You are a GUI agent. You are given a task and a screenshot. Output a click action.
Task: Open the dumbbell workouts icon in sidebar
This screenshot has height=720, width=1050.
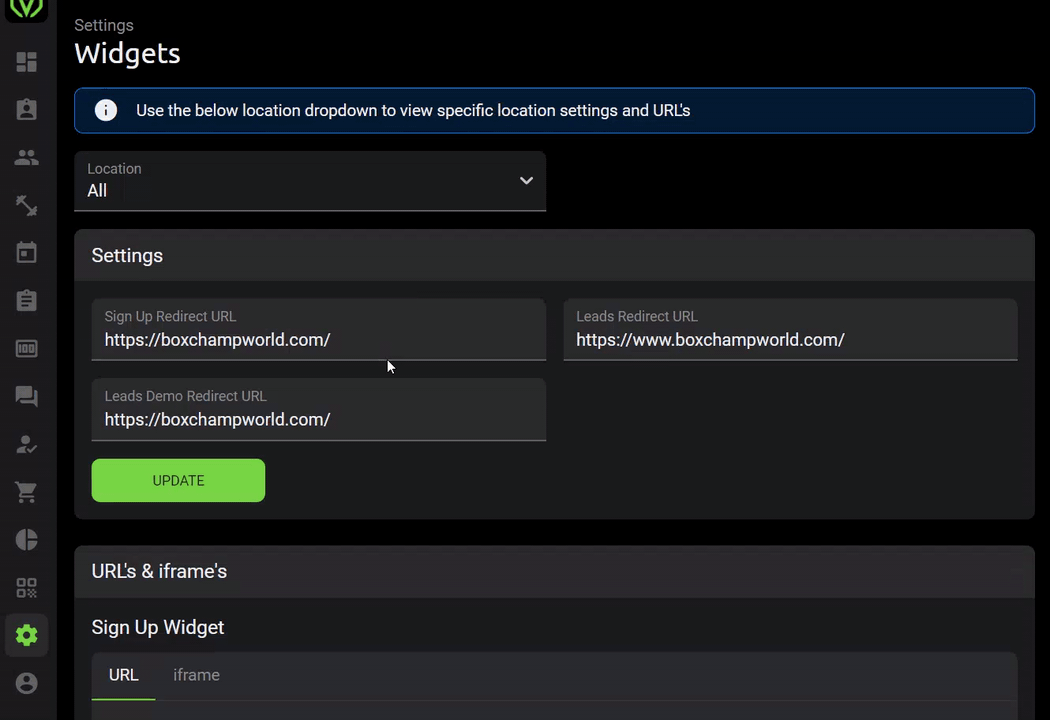click(x=26, y=205)
